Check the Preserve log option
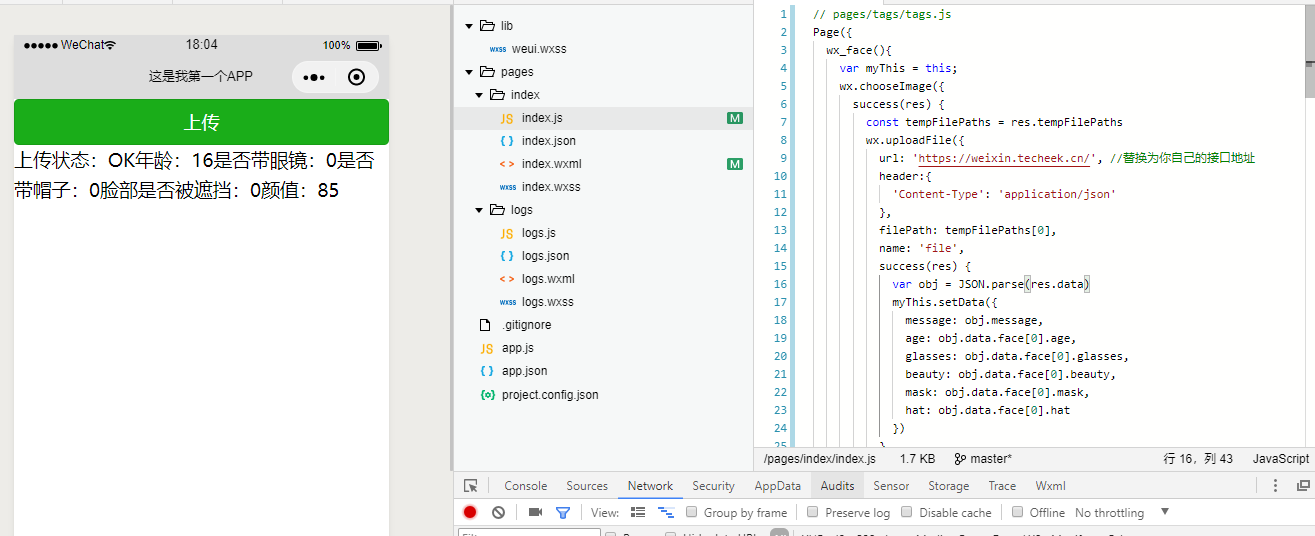The image size is (1315, 536). [x=813, y=512]
